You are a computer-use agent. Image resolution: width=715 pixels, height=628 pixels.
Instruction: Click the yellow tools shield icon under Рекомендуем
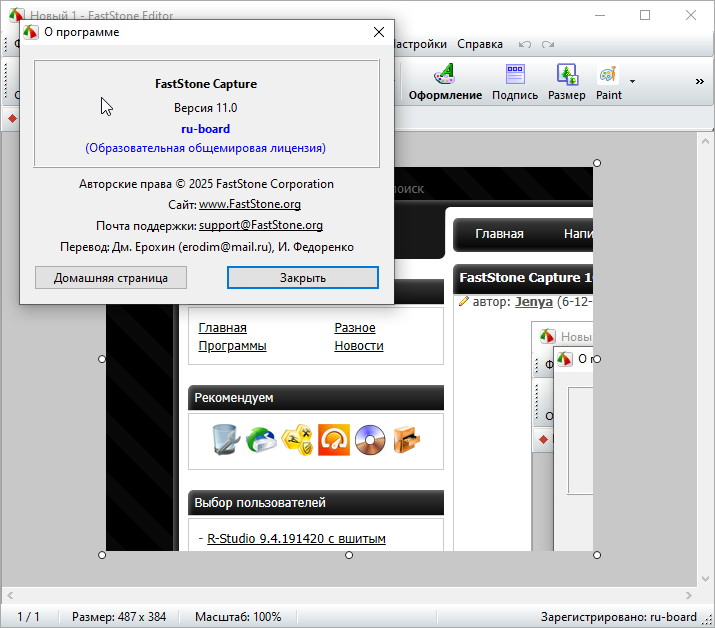point(297,440)
